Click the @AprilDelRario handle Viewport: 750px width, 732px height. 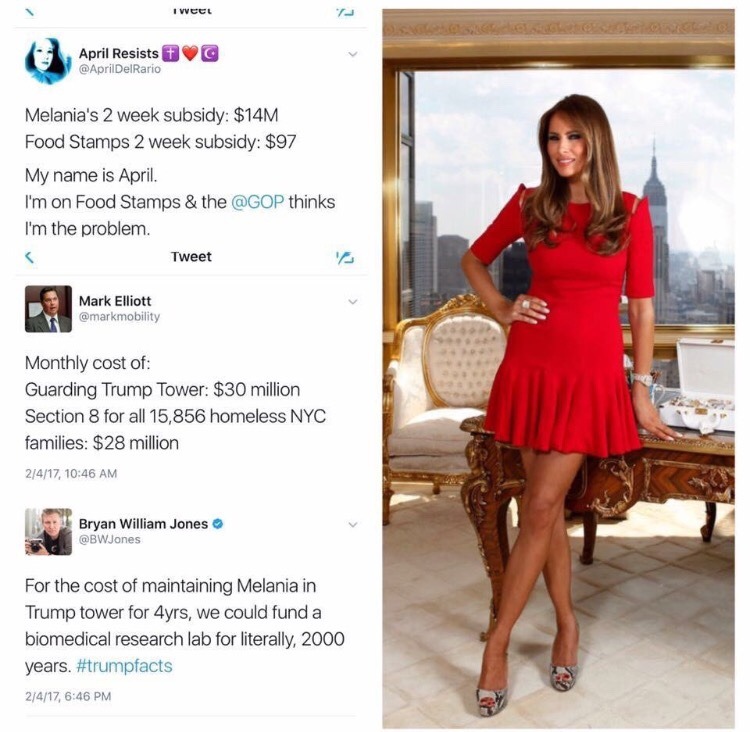pos(120,69)
